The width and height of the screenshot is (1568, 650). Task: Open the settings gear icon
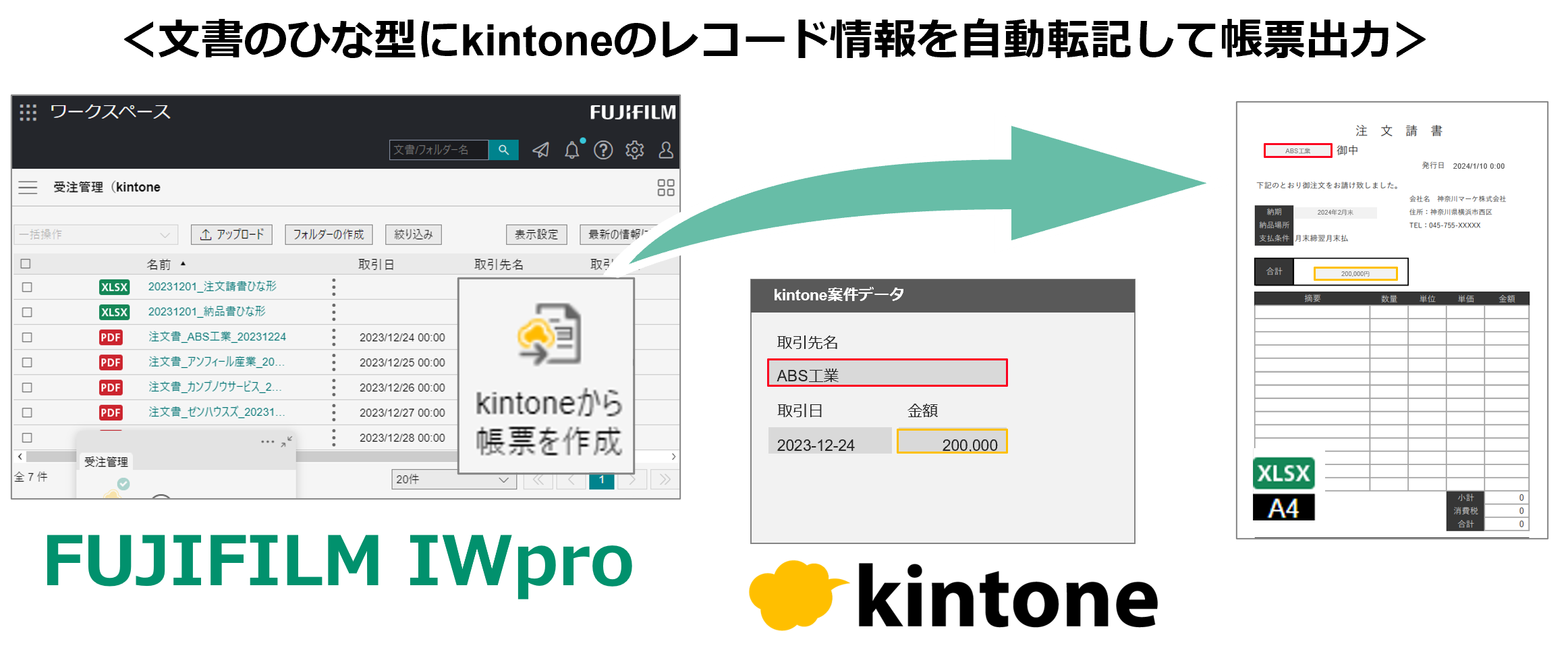coord(634,150)
